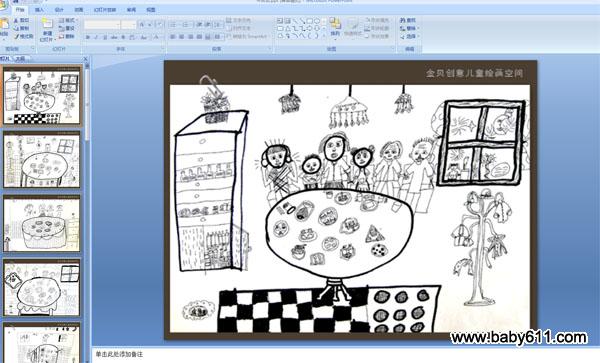Click the Font Color button
600x363 pixels.
tap(157, 37)
